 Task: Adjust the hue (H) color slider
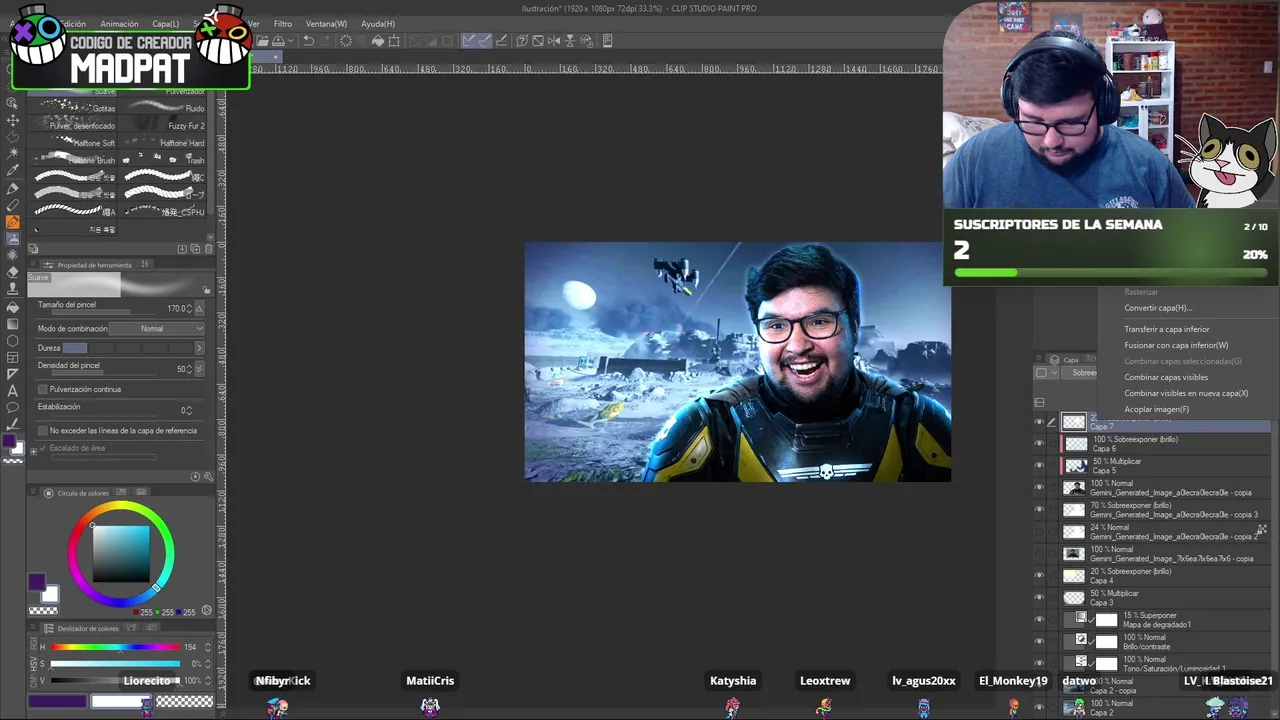pos(116,647)
